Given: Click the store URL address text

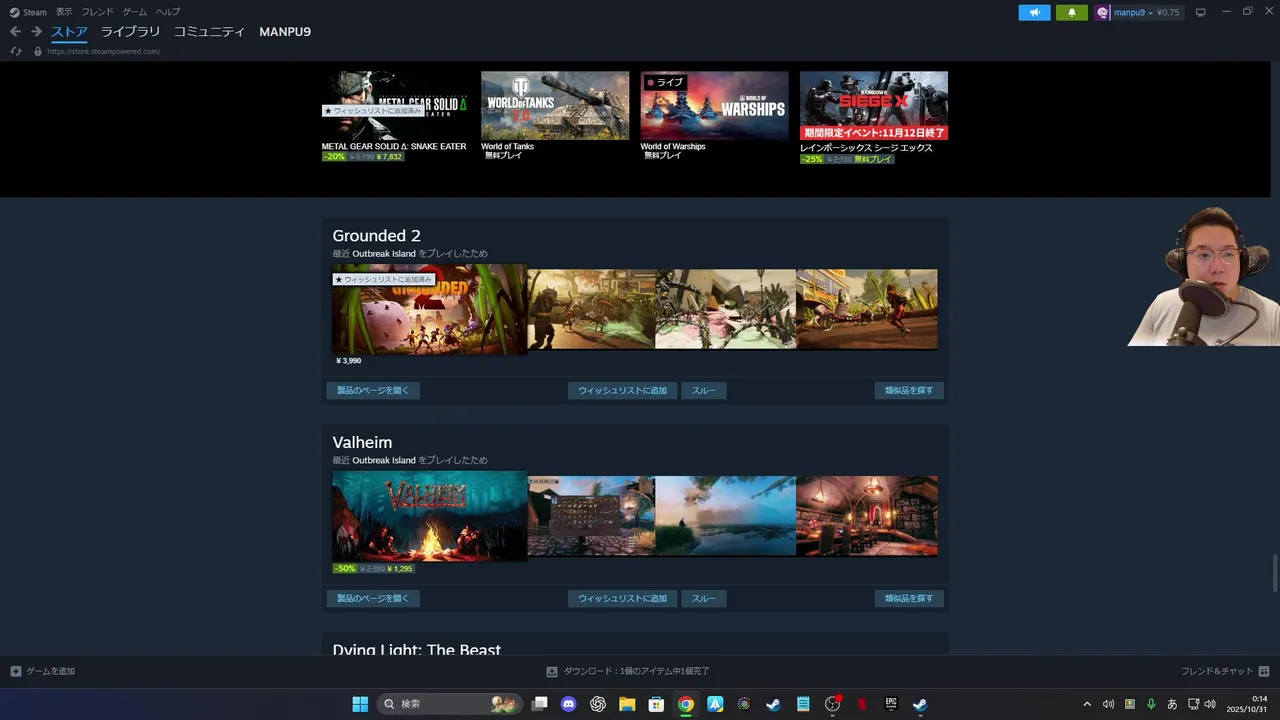Looking at the screenshot, I should pyautogui.click(x=103, y=51).
